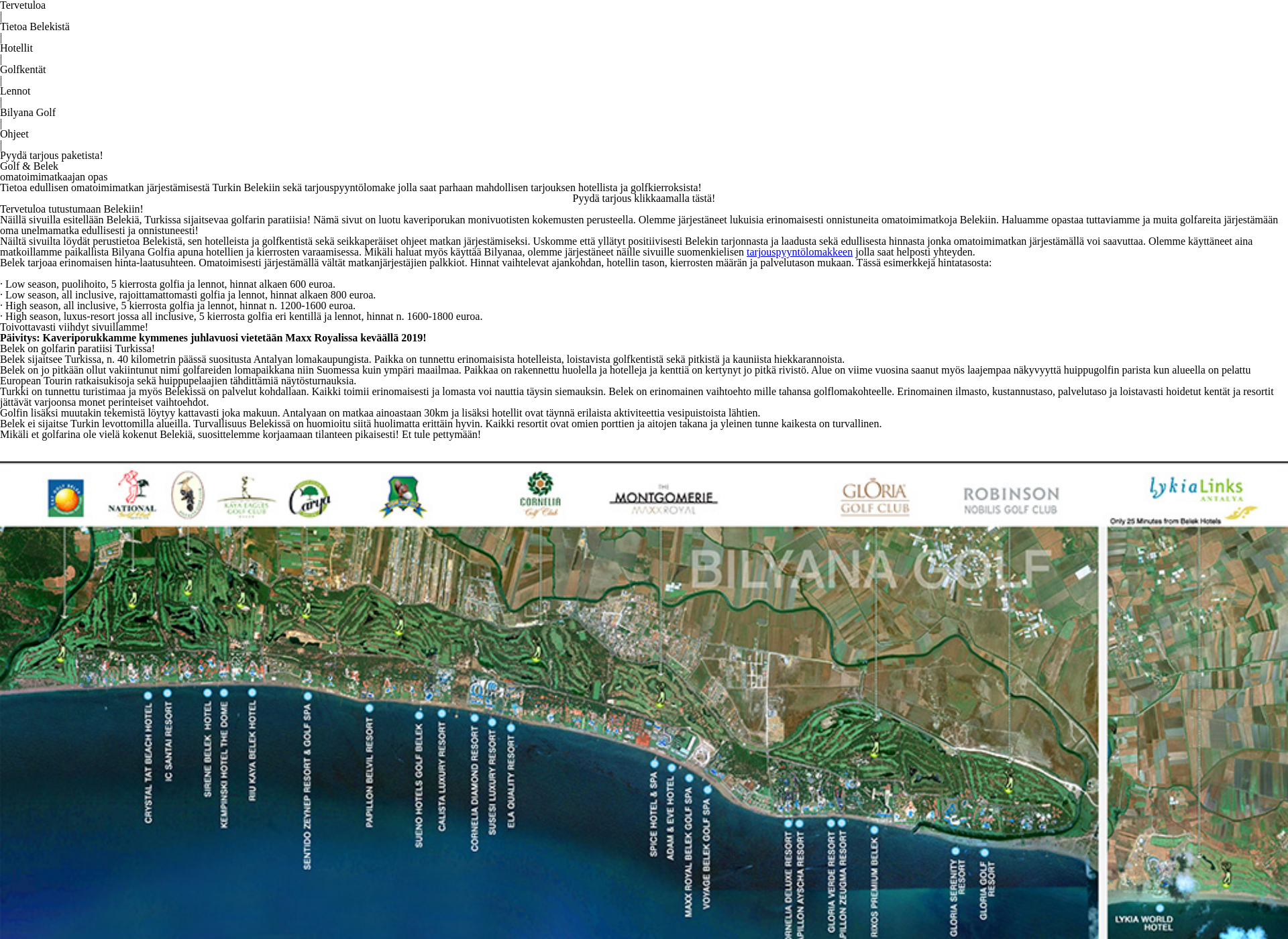
Task: Go to the Hotellit section
Action: tap(16, 48)
